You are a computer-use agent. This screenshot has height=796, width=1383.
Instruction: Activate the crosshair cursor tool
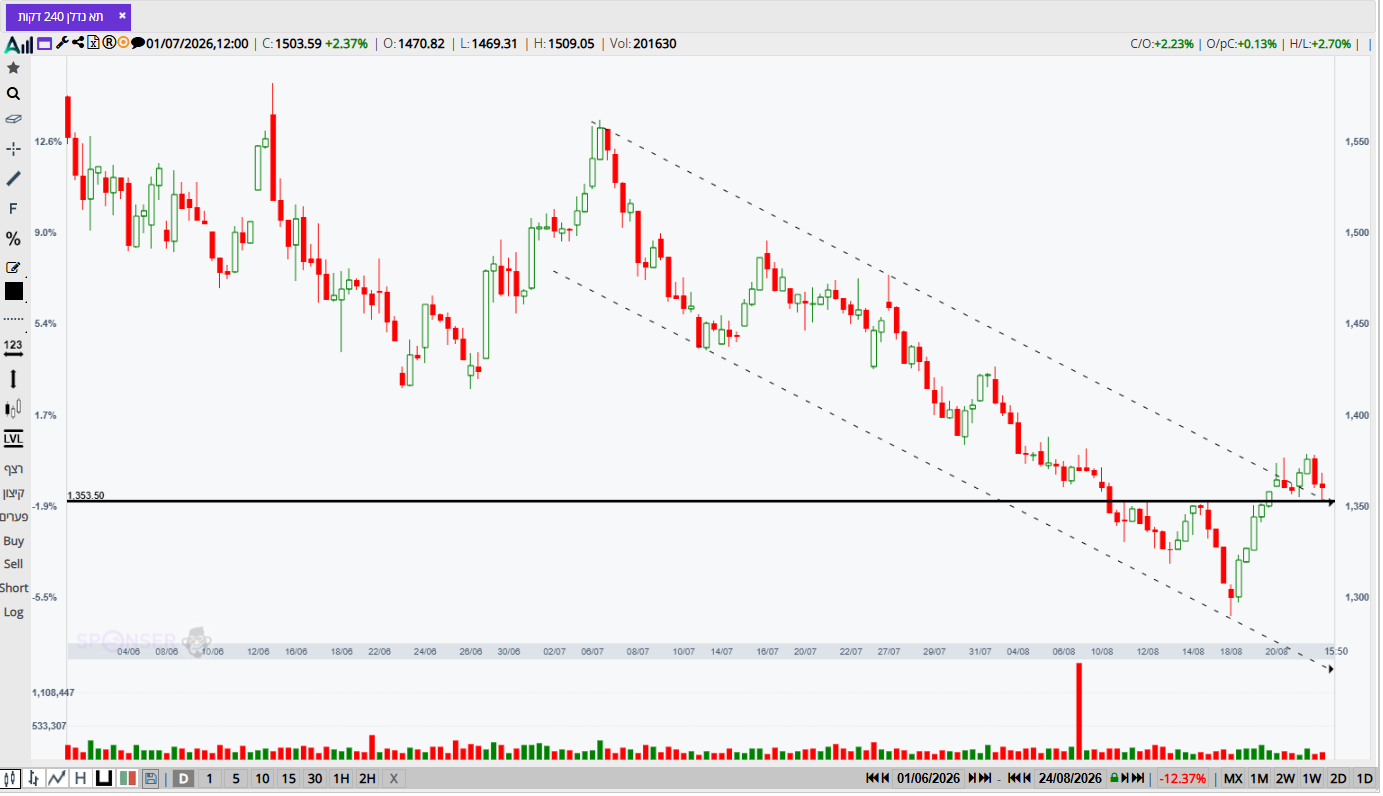(13, 148)
